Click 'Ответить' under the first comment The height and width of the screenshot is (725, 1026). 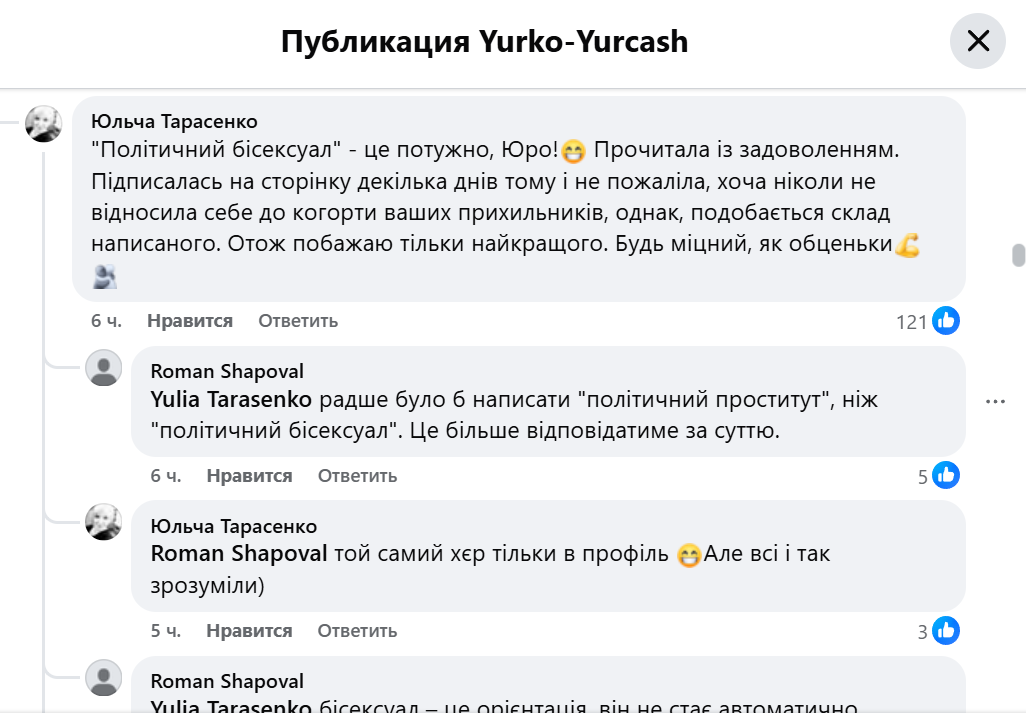coord(297,320)
